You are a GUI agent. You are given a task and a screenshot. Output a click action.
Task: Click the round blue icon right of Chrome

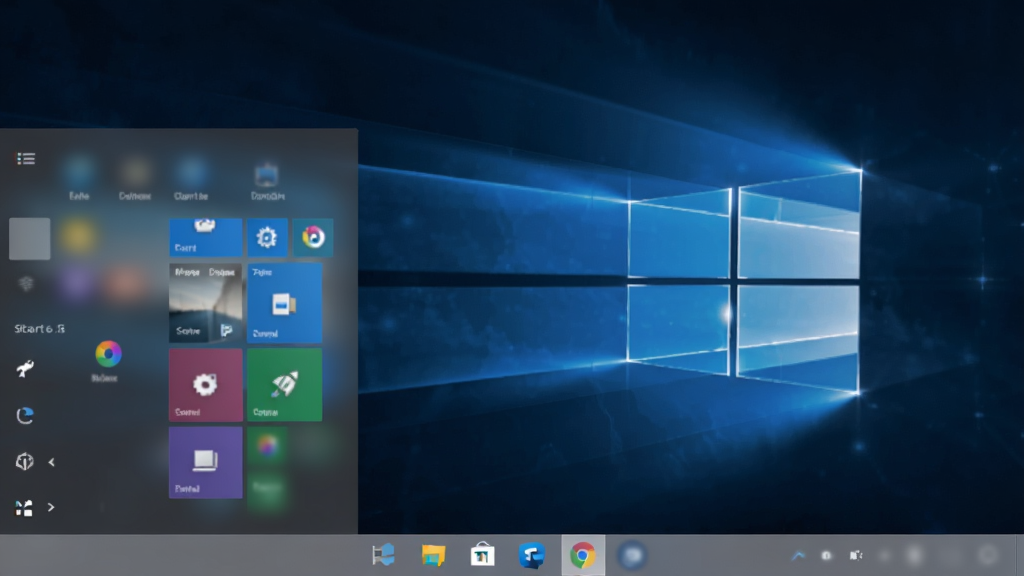(632, 556)
